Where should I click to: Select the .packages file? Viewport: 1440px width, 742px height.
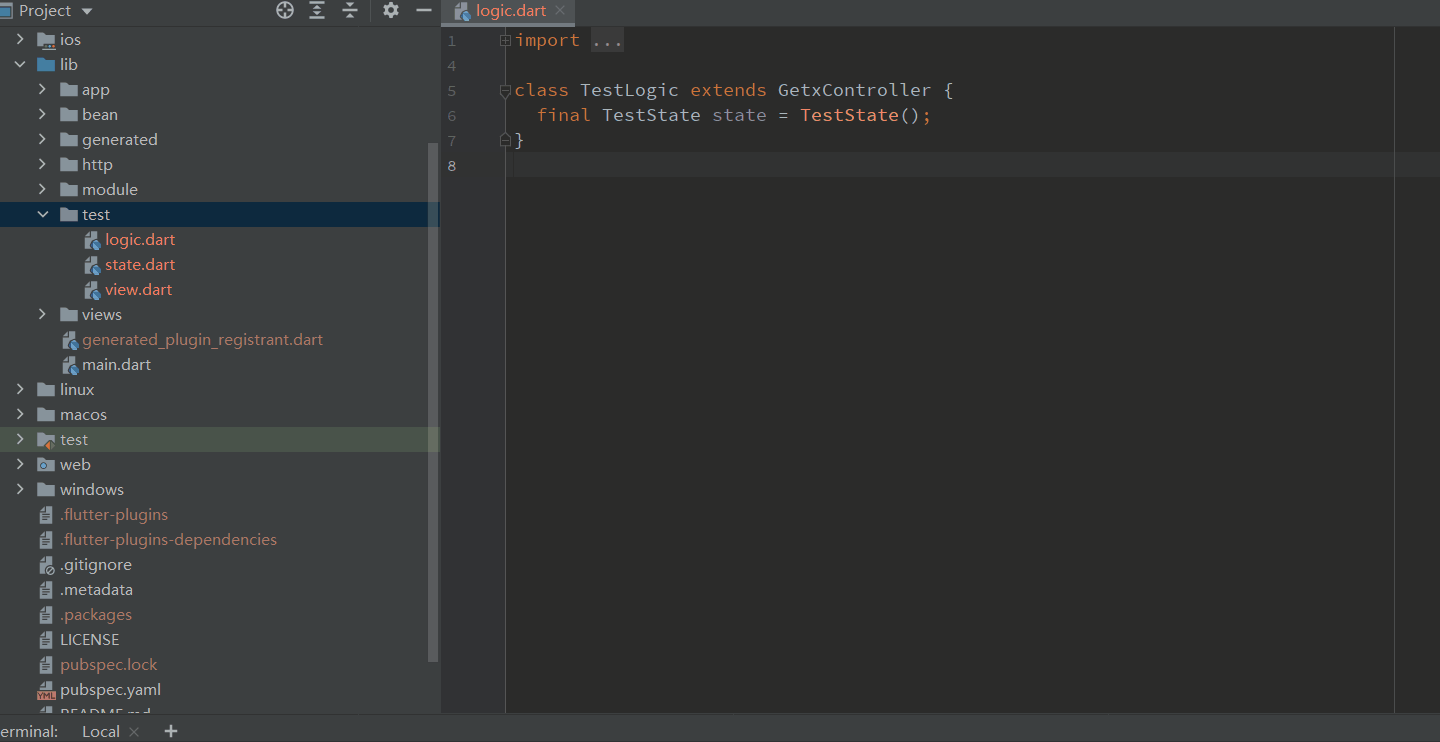pyautogui.click(x=96, y=614)
